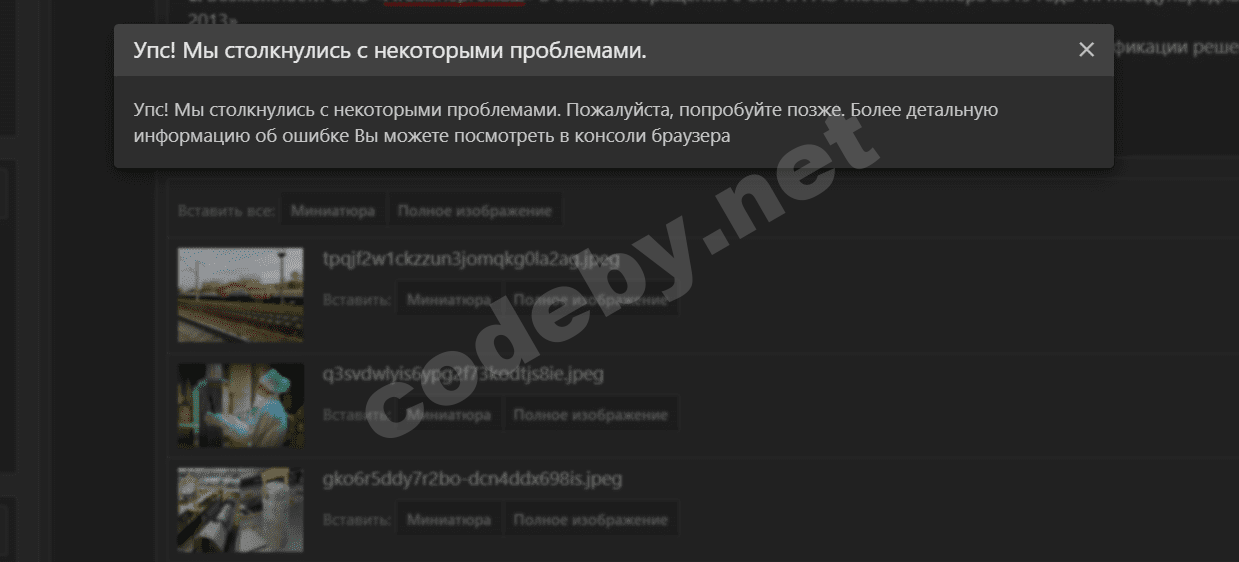This screenshot has width=1239, height=562.
Task: Open the factory machinery image thumbnail
Action: (241, 510)
